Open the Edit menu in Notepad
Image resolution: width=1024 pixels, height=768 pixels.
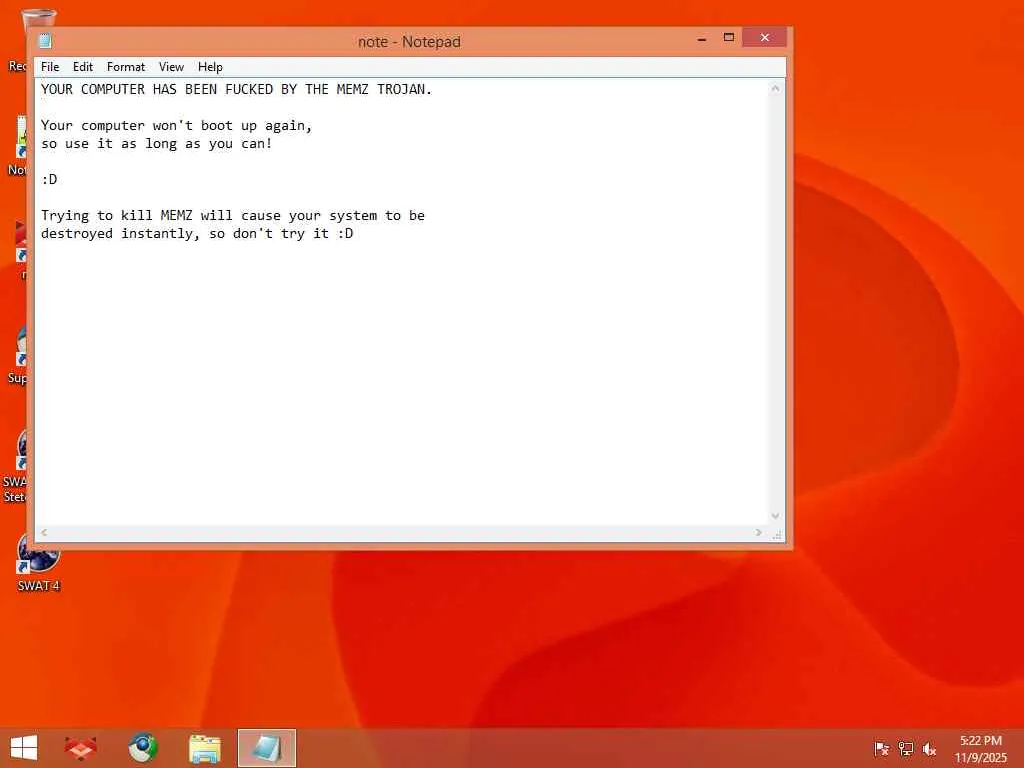coord(82,67)
